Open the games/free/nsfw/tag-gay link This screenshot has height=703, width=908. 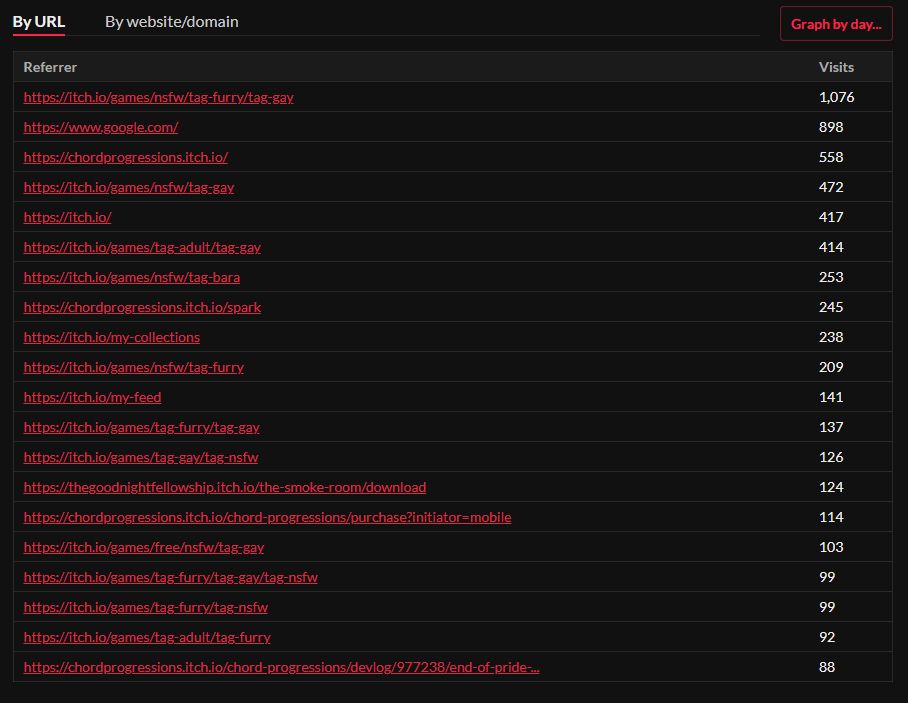click(x=144, y=548)
